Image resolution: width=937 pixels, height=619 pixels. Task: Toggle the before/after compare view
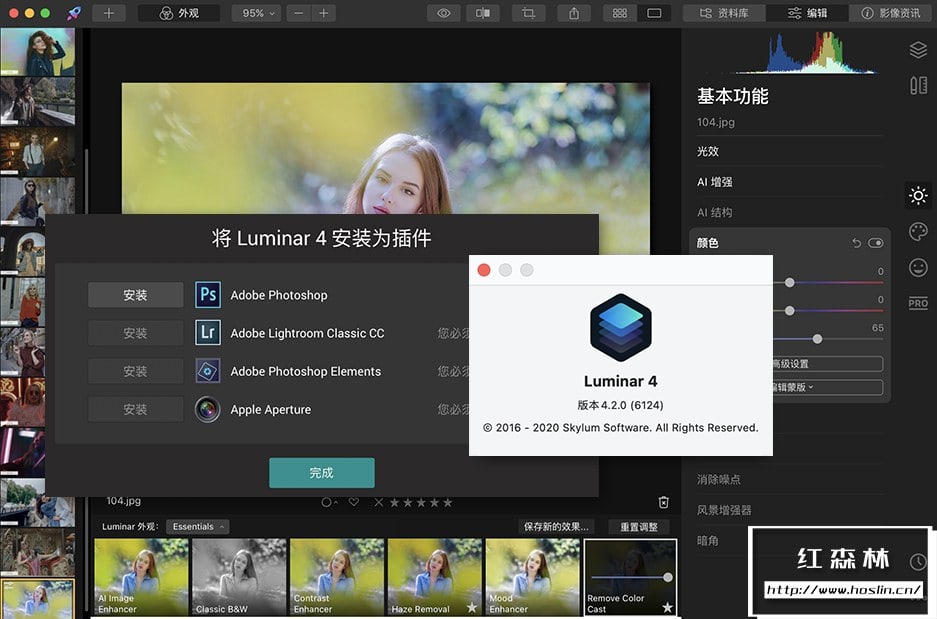483,13
